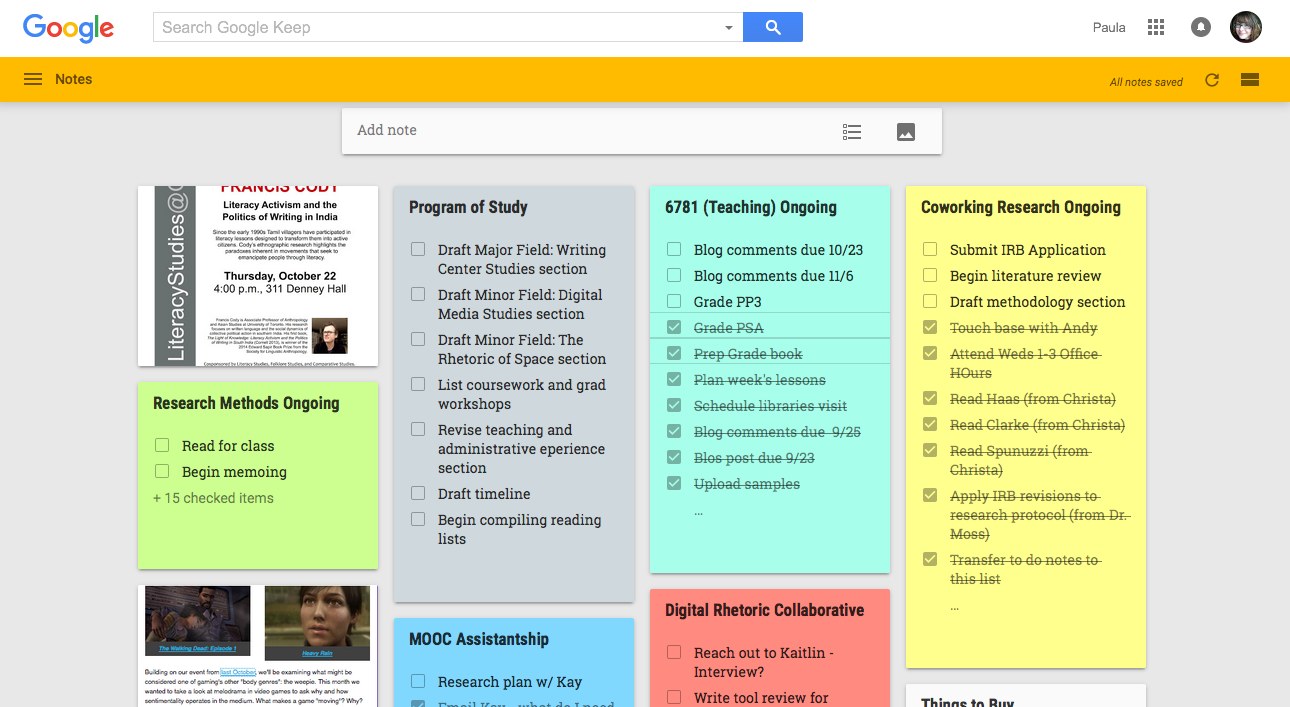Image resolution: width=1290 pixels, height=707 pixels.
Task: Click the Paula account name
Action: (x=1109, y=27)
